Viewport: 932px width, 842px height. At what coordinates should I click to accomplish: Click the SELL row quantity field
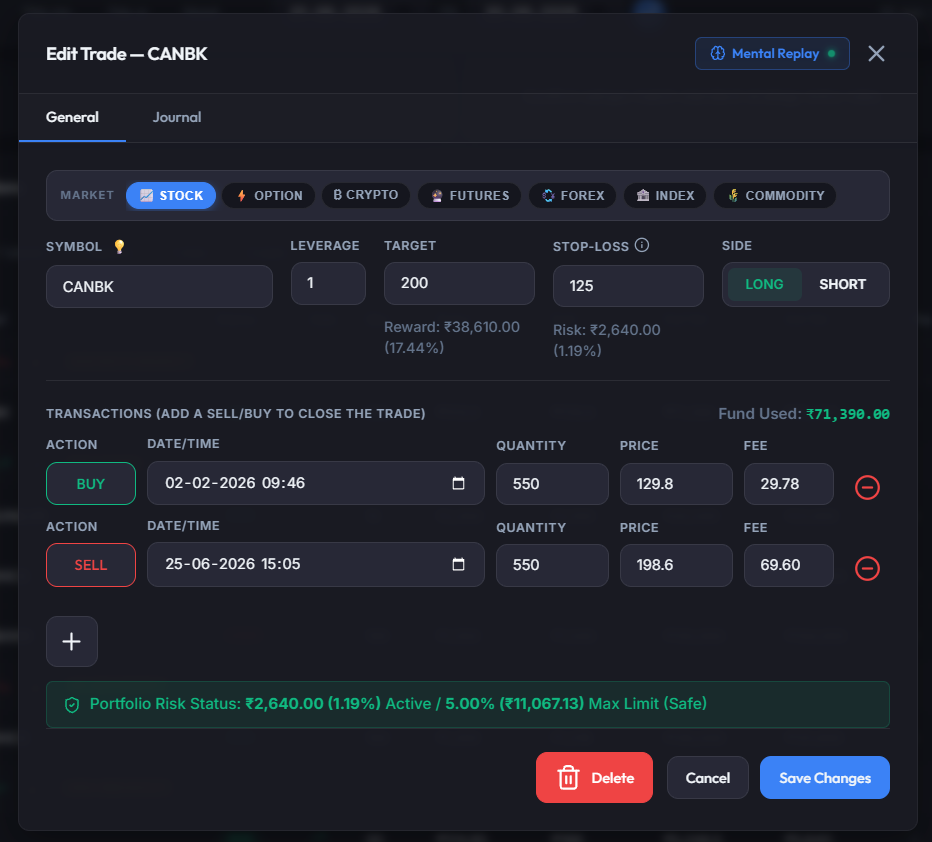click(x=552, y=565)
